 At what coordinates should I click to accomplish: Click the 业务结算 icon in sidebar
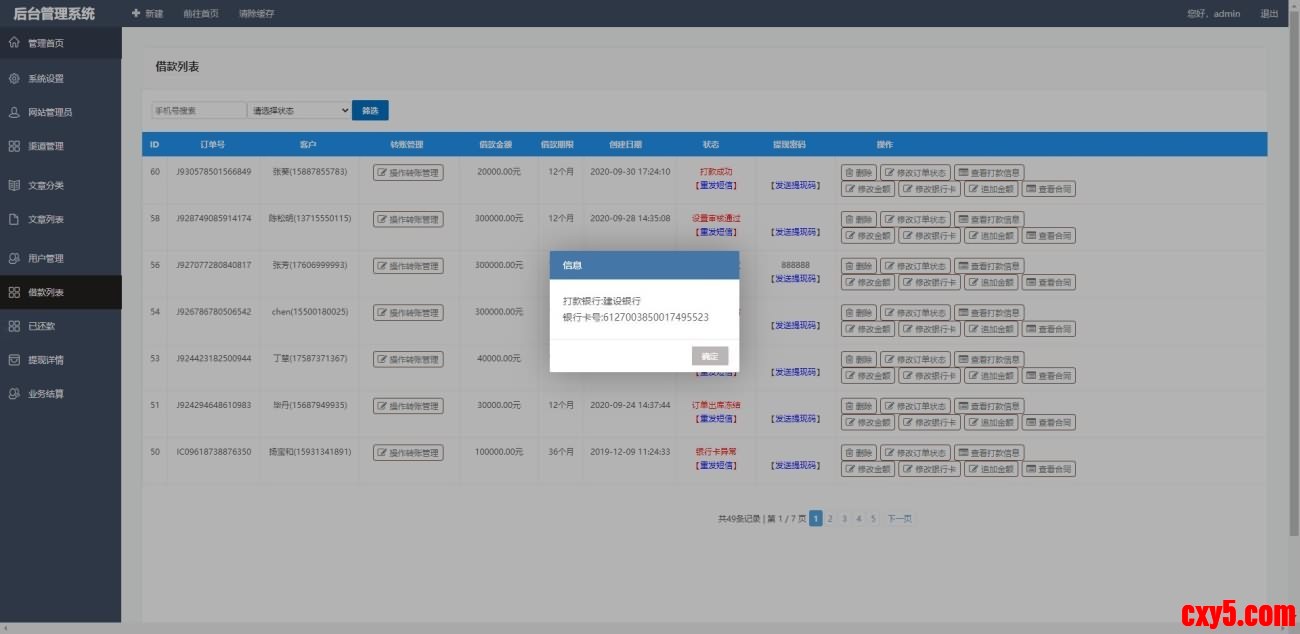point(14,393)
